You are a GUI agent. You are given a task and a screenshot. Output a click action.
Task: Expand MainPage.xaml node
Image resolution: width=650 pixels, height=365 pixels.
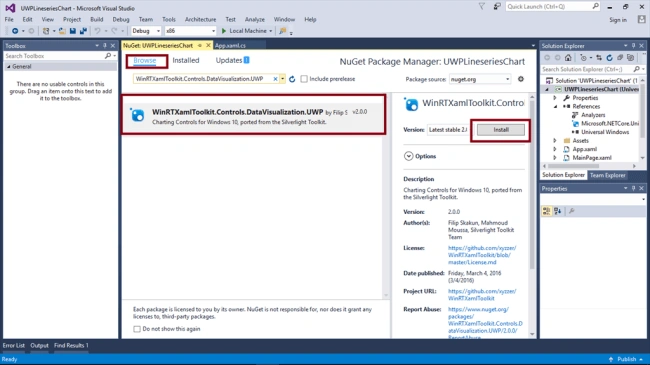tap(555, 158)
